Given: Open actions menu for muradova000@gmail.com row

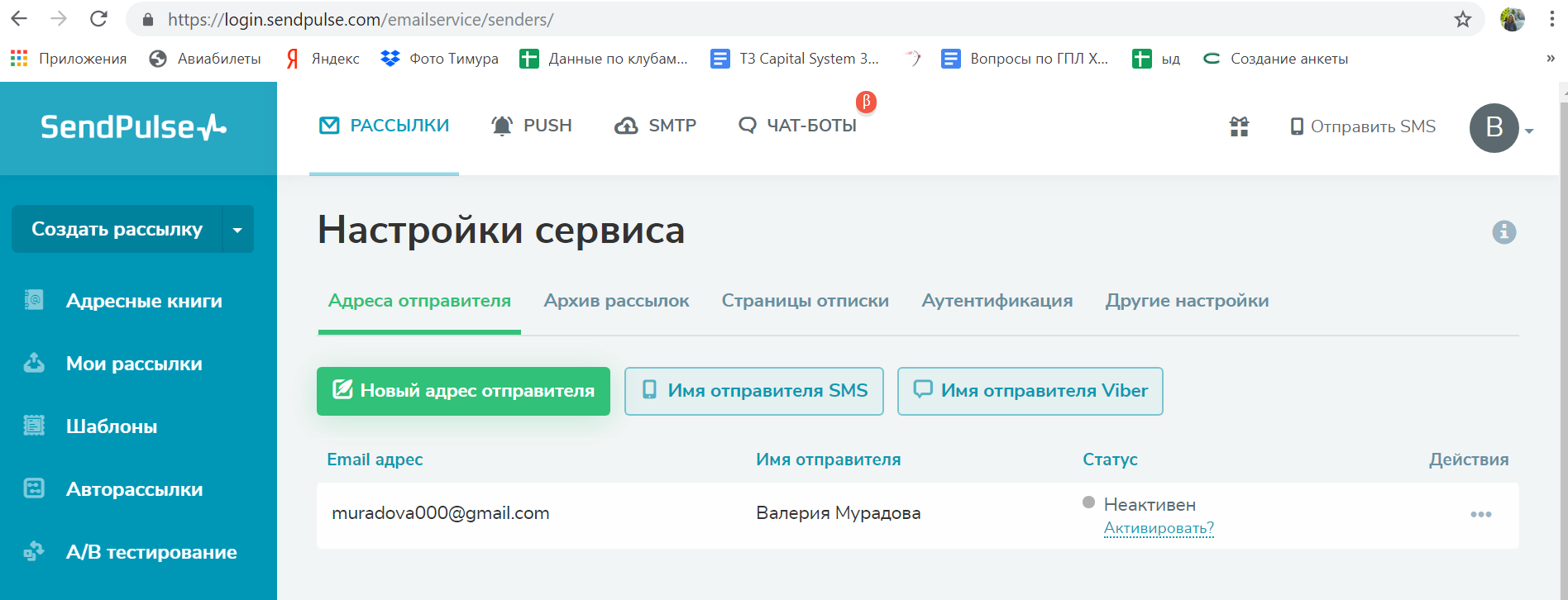Looking at the screenshot, I should 1480,514.
